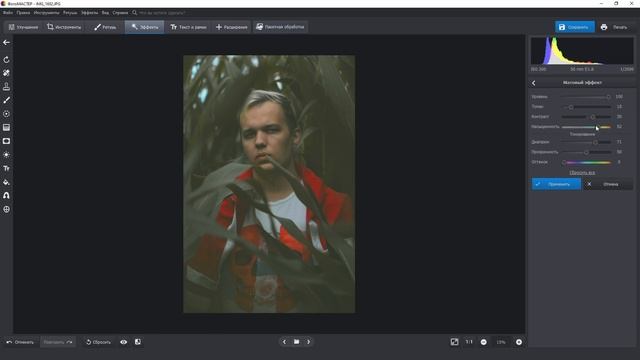Screen dimensions: 640x360
Task: Select the correction brush tool icon
Action: tap(6, 100)
